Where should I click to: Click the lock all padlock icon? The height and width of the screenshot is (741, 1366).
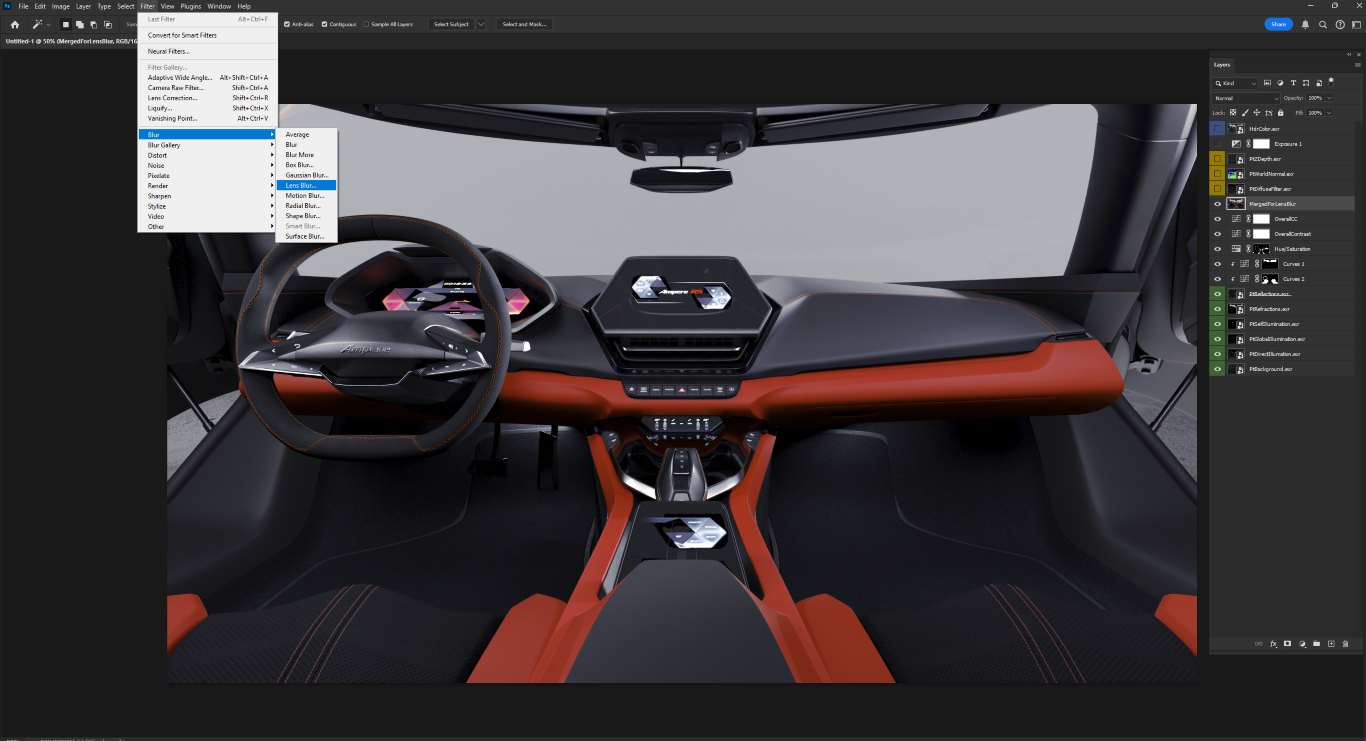[1280, 113]
